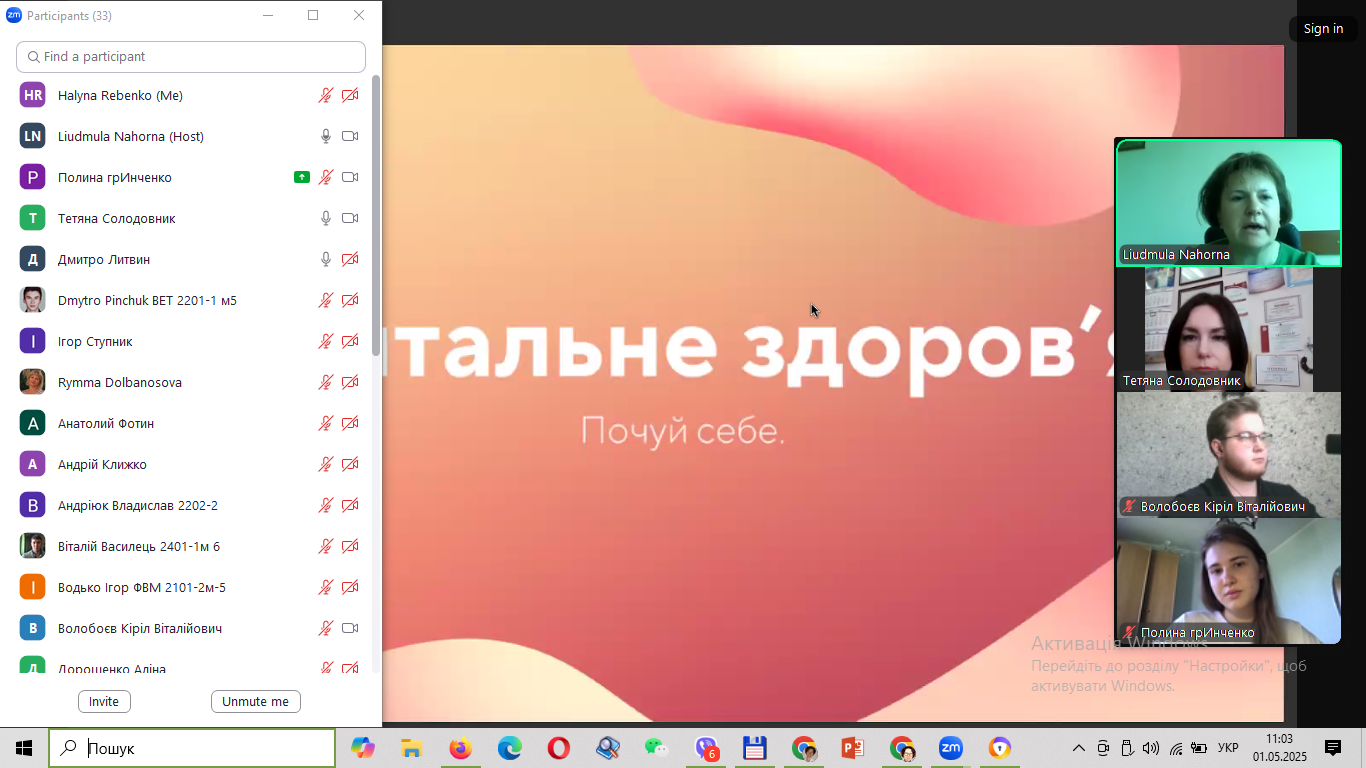Click camera icon for Halyna Rebenko (Me)

(x=350, y=95)
